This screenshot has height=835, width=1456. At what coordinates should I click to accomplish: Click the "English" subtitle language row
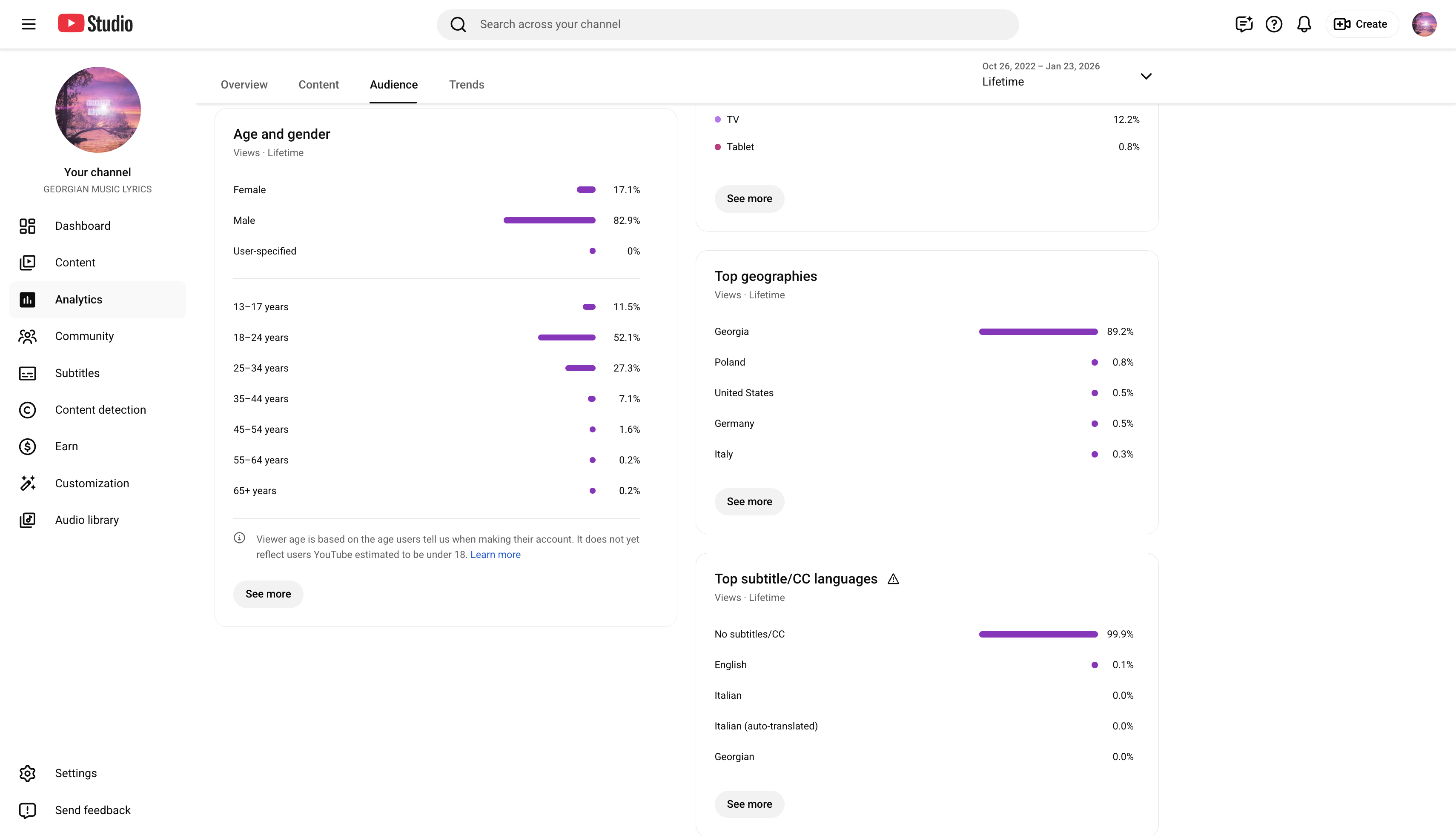(x=924, y=665)
